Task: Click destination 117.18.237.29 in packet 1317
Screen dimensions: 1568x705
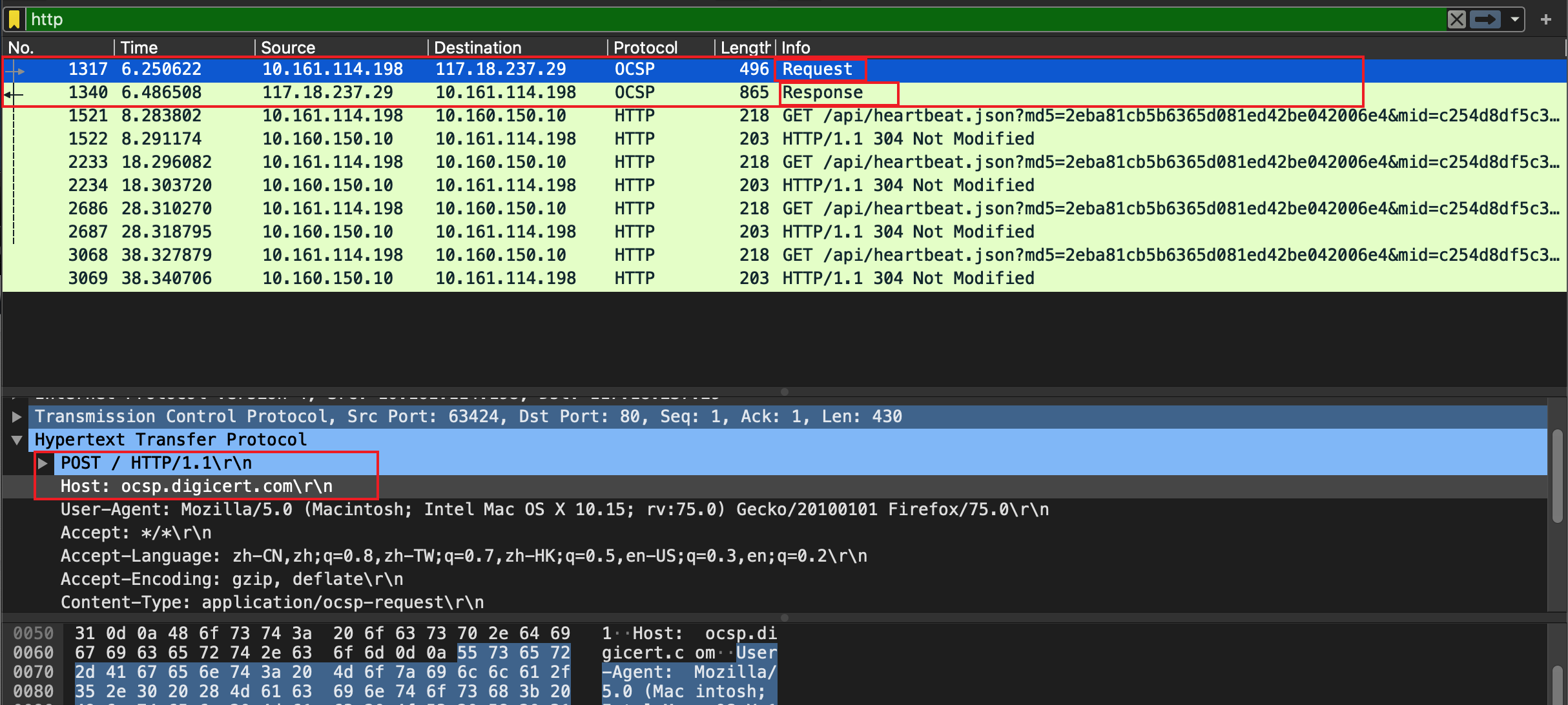Action: [x=500, y=69]
